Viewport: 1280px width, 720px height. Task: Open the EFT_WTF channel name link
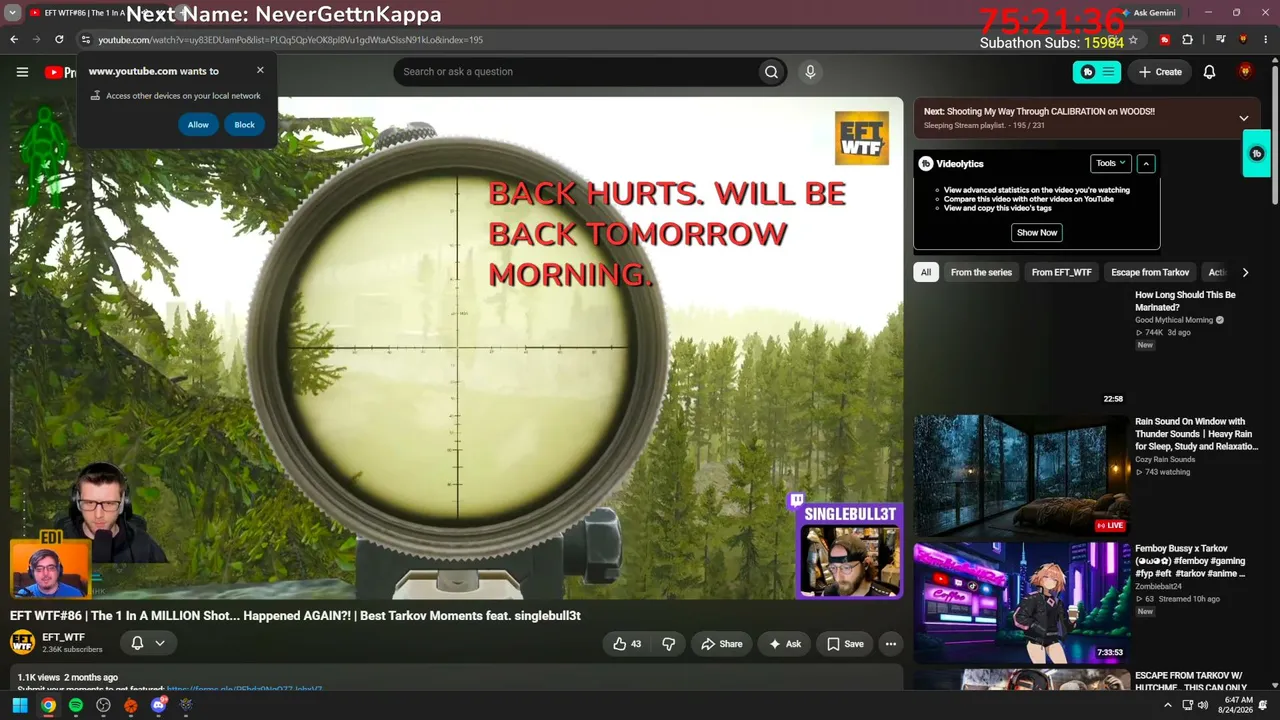pyautogui.click(x=63, y=637)
